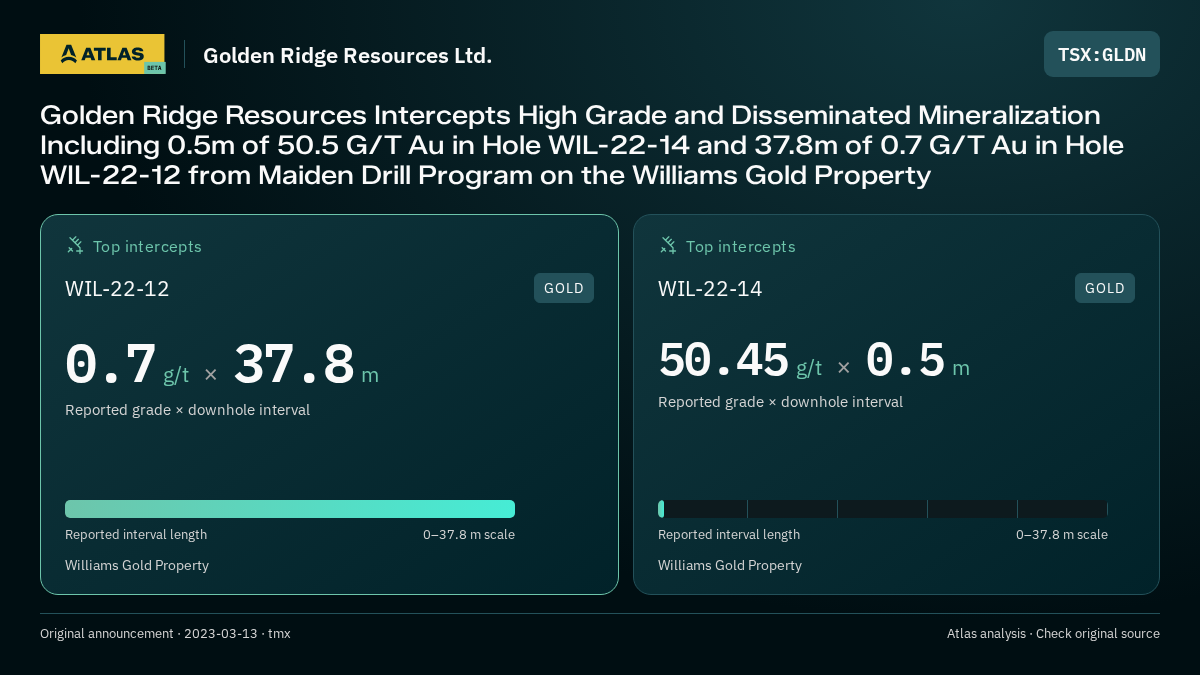The image size is (1200, 675).
Task: Click the 37.8 m interval value
Action: 306,366
